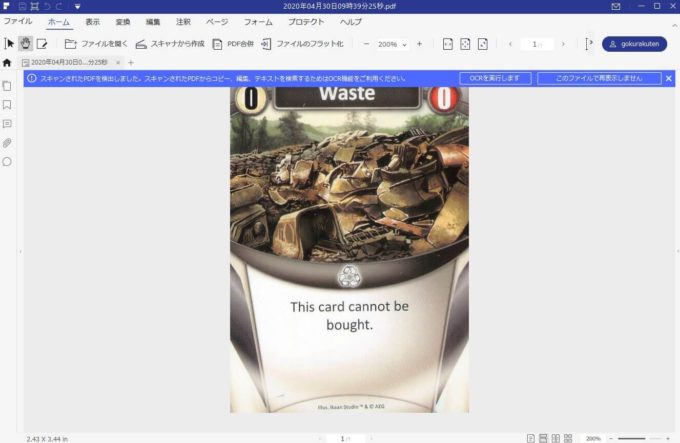The width and height of the screenshot is (680, 443).
Task: Click the mail icon in title bar
Action: point(616,7)
